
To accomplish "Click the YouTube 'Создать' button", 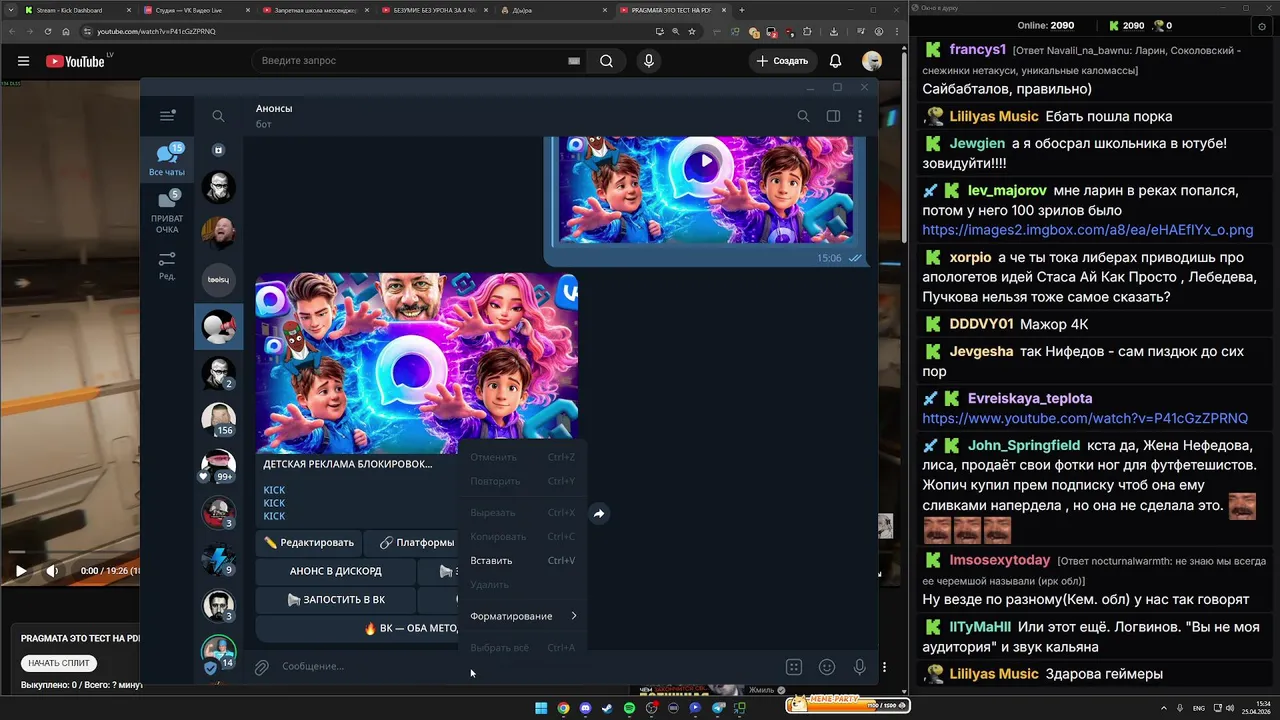I will click(783, 61).
